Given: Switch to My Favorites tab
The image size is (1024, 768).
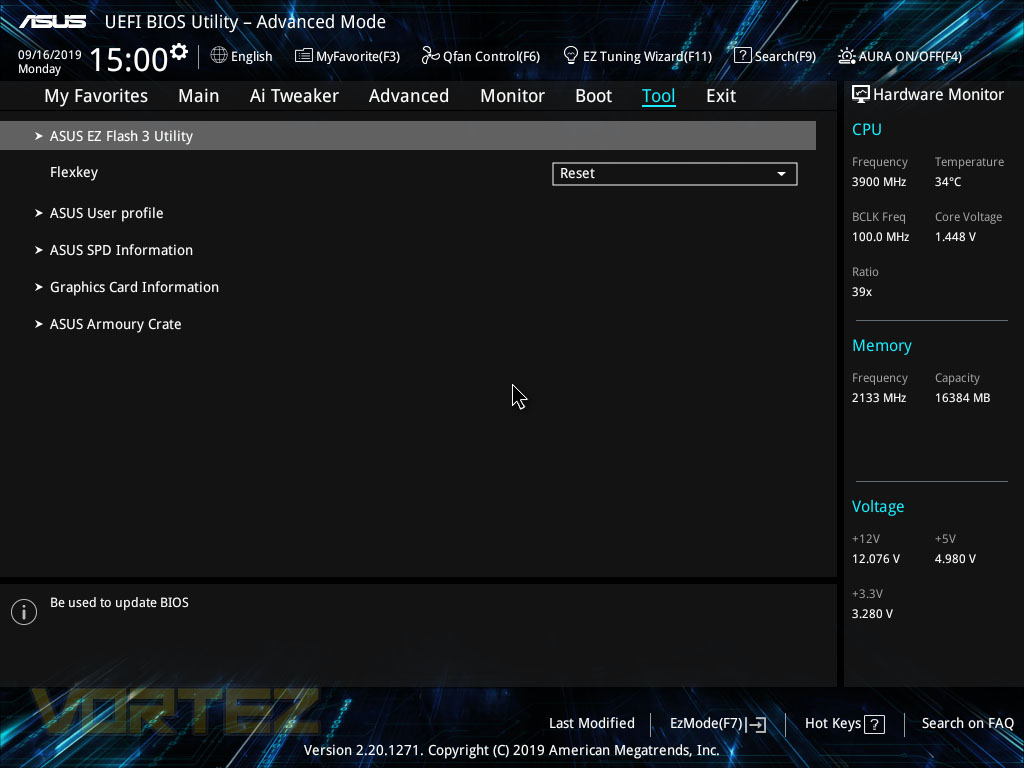Looking at the screenshot, I should click(x=96, y=96).
